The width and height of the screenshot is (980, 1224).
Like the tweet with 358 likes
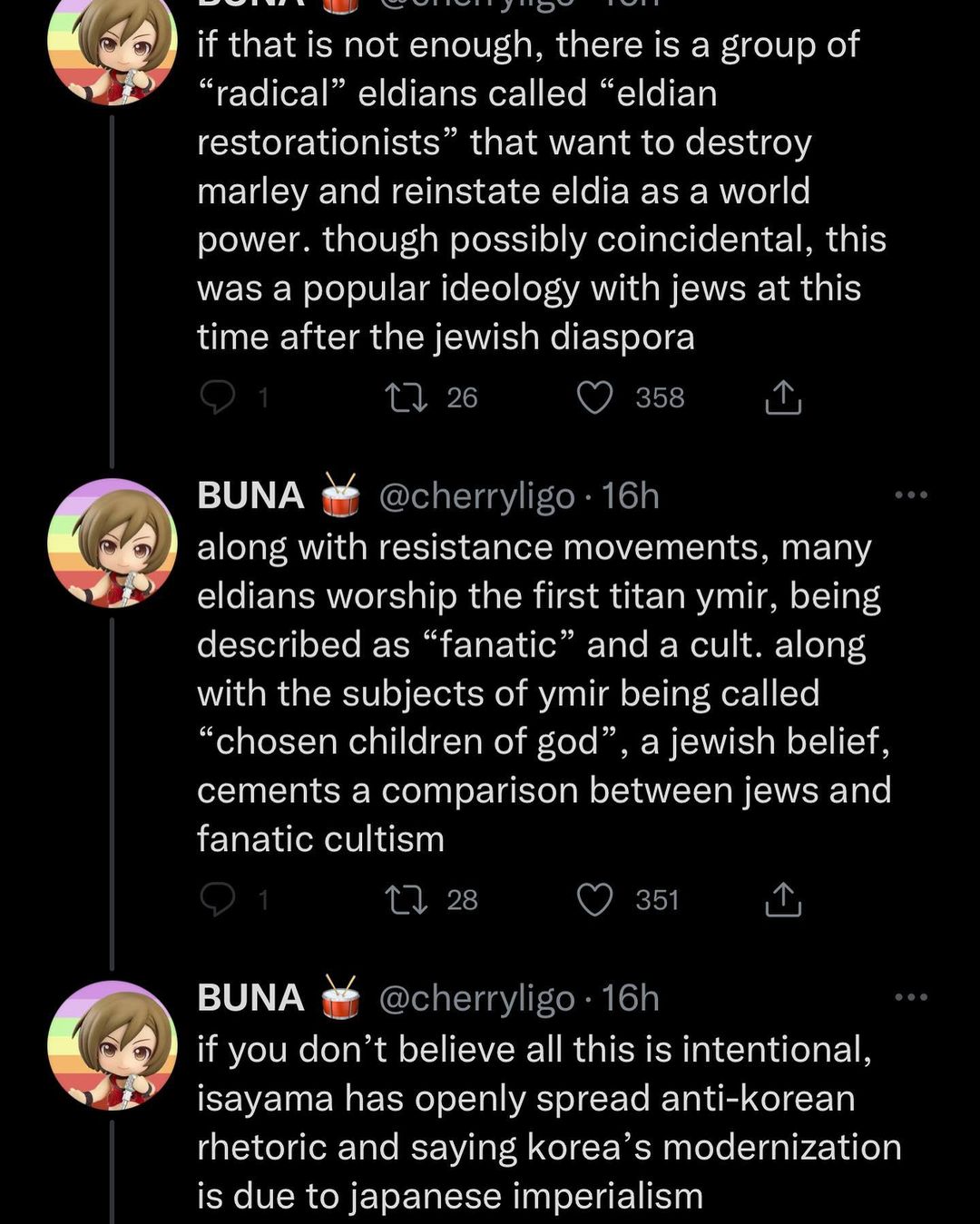595,397
